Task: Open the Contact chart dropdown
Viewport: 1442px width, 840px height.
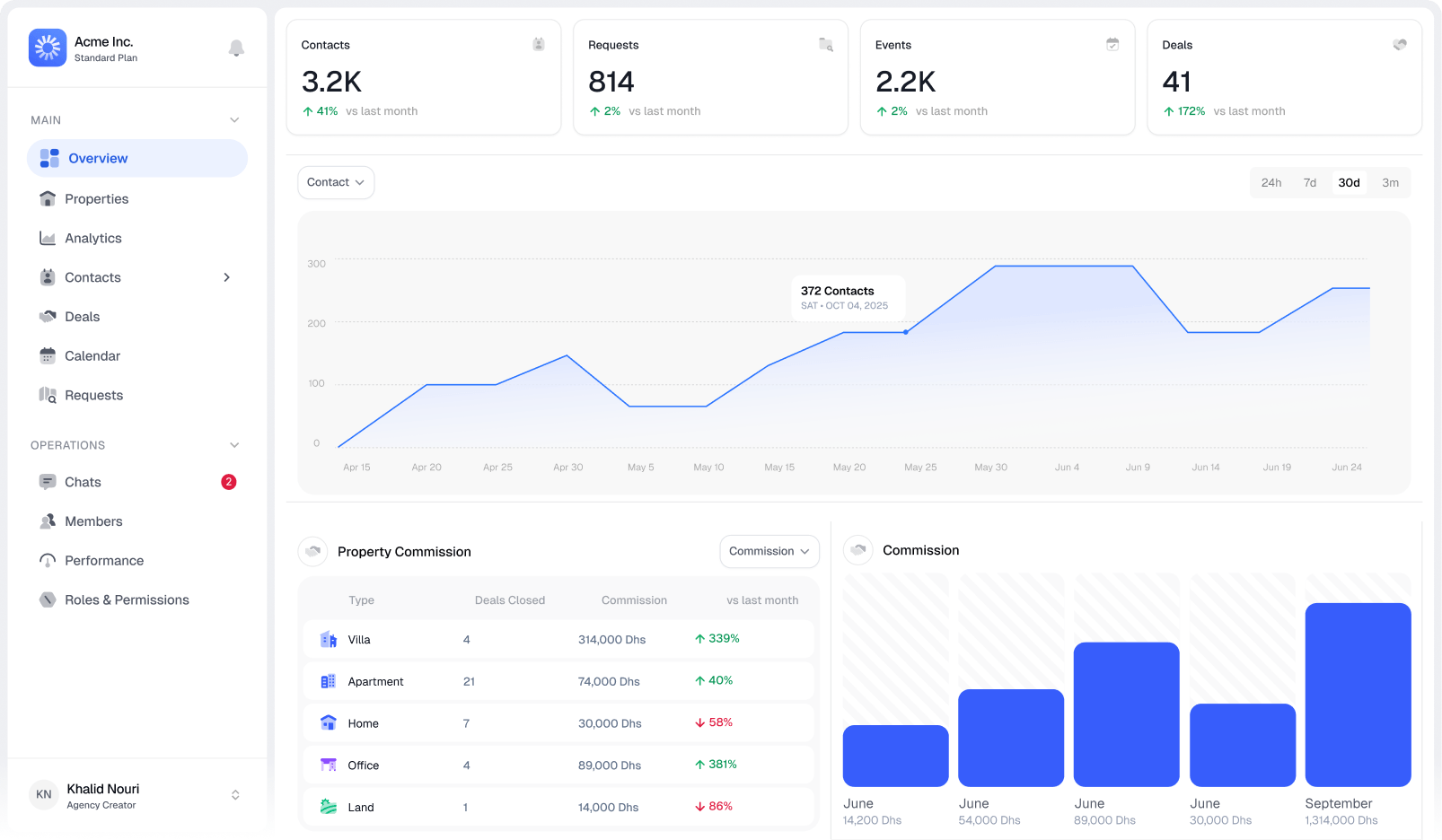Action: (x=336, y=183)
